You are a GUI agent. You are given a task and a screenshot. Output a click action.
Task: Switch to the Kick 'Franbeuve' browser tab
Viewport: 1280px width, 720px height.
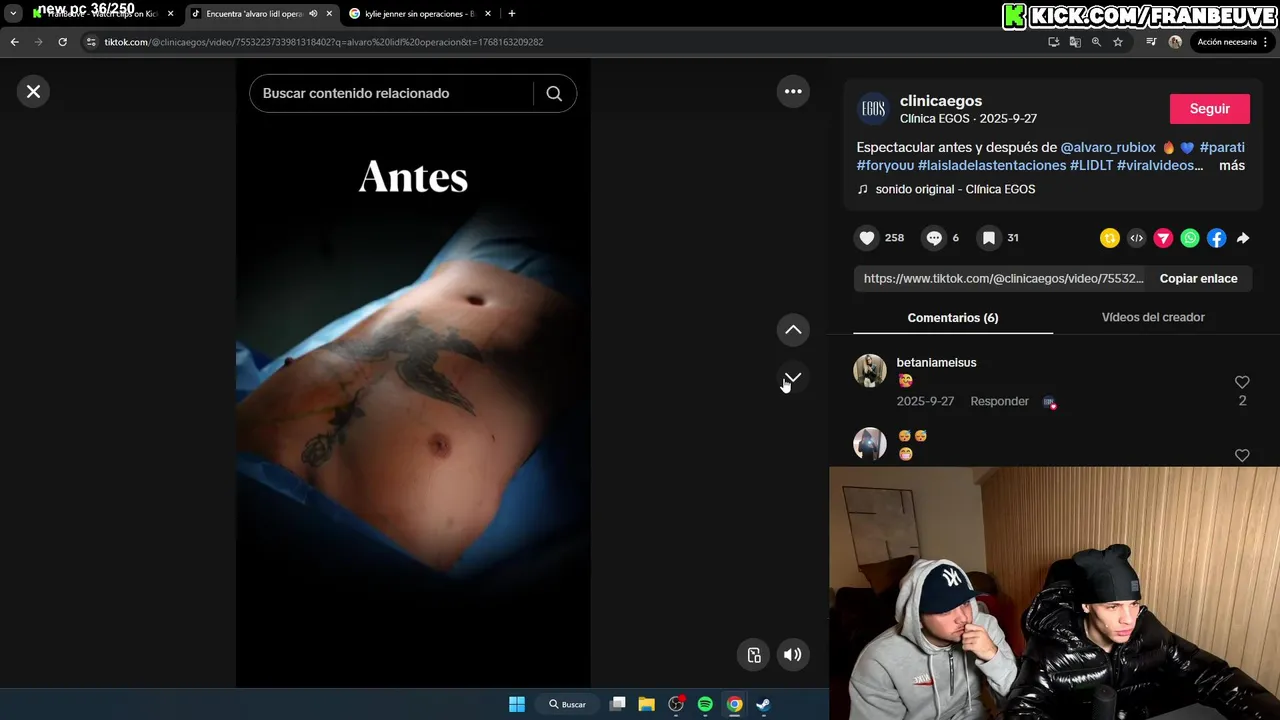pyautogui.click(x=104, y=14)
